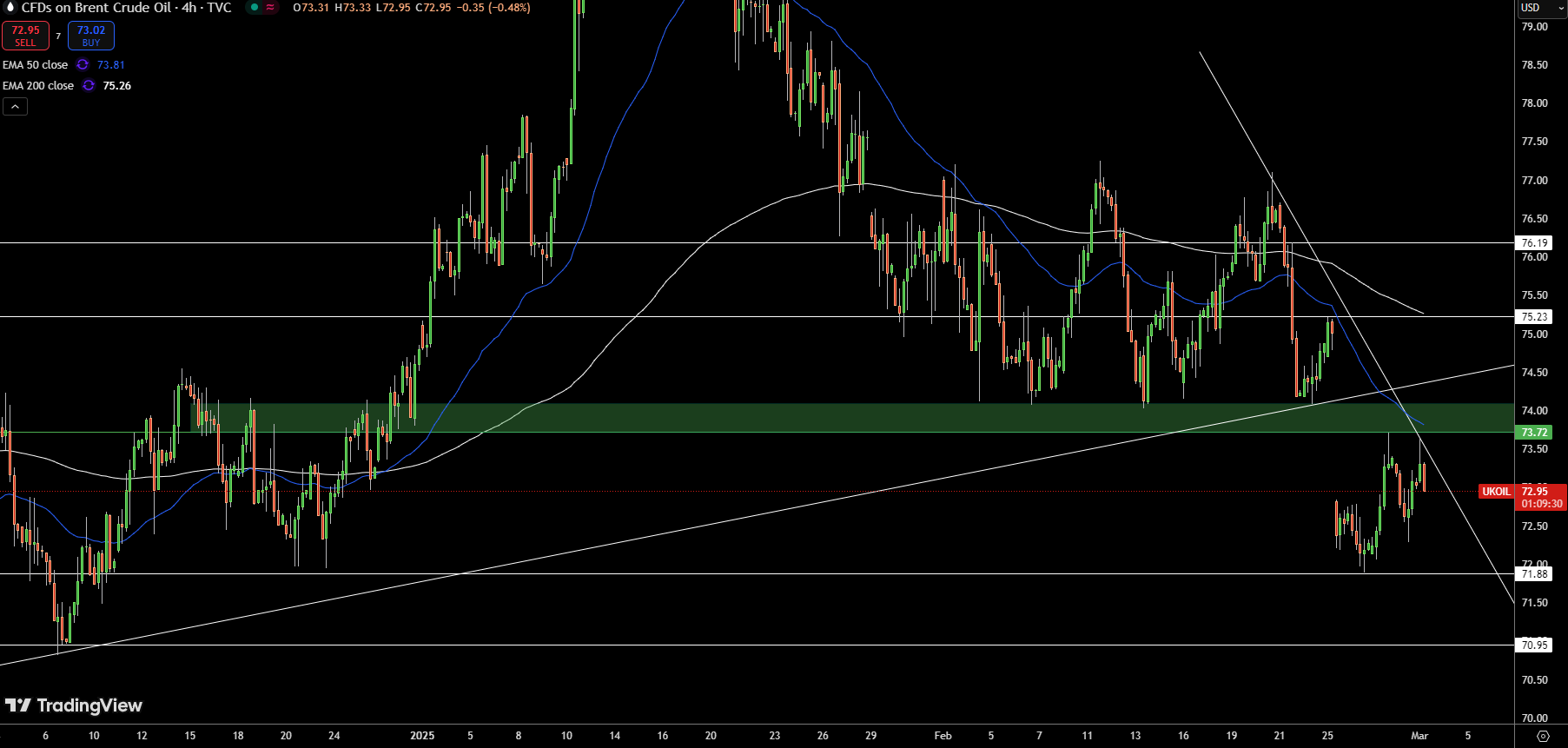Click the 2025 label on time axis
Screen dimensions: 1568x748
(422, 736)
